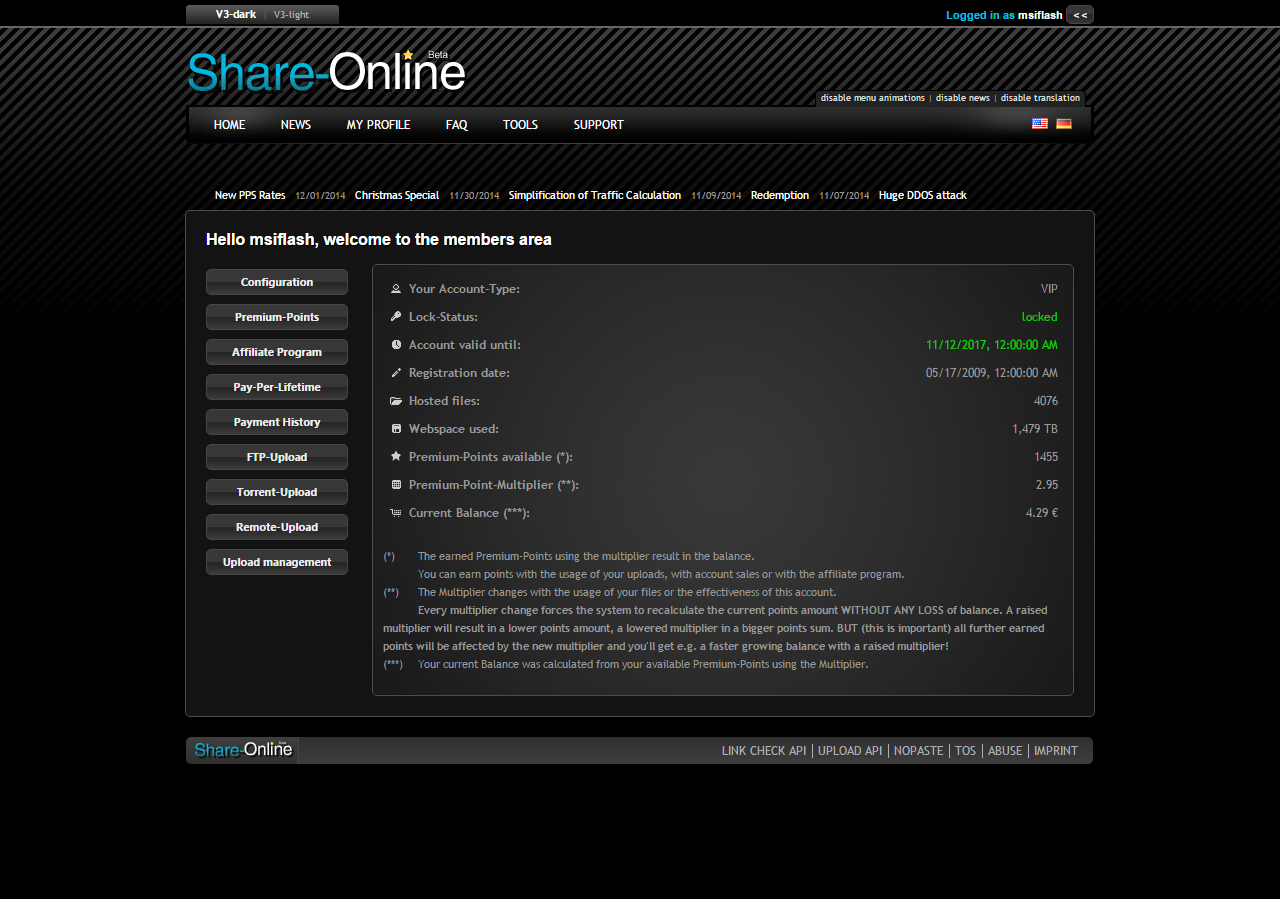This screenshot has height=899, width=1280.
Task: Click the Lock-Status key icon
Action: [396, 317]
